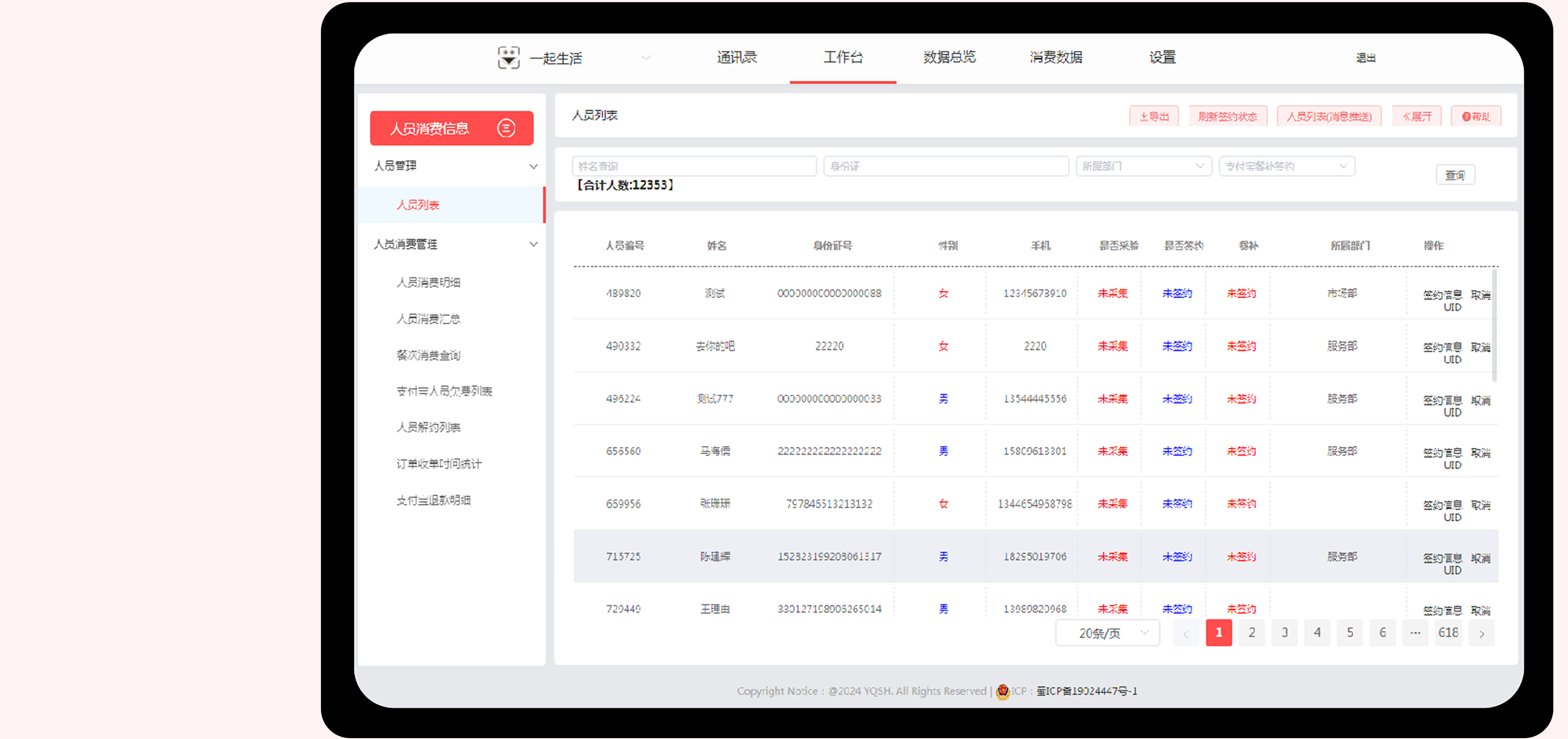This screenshot has height=739, width=1568.
Task: Jump to last page 618
Action: point(1448,632)
